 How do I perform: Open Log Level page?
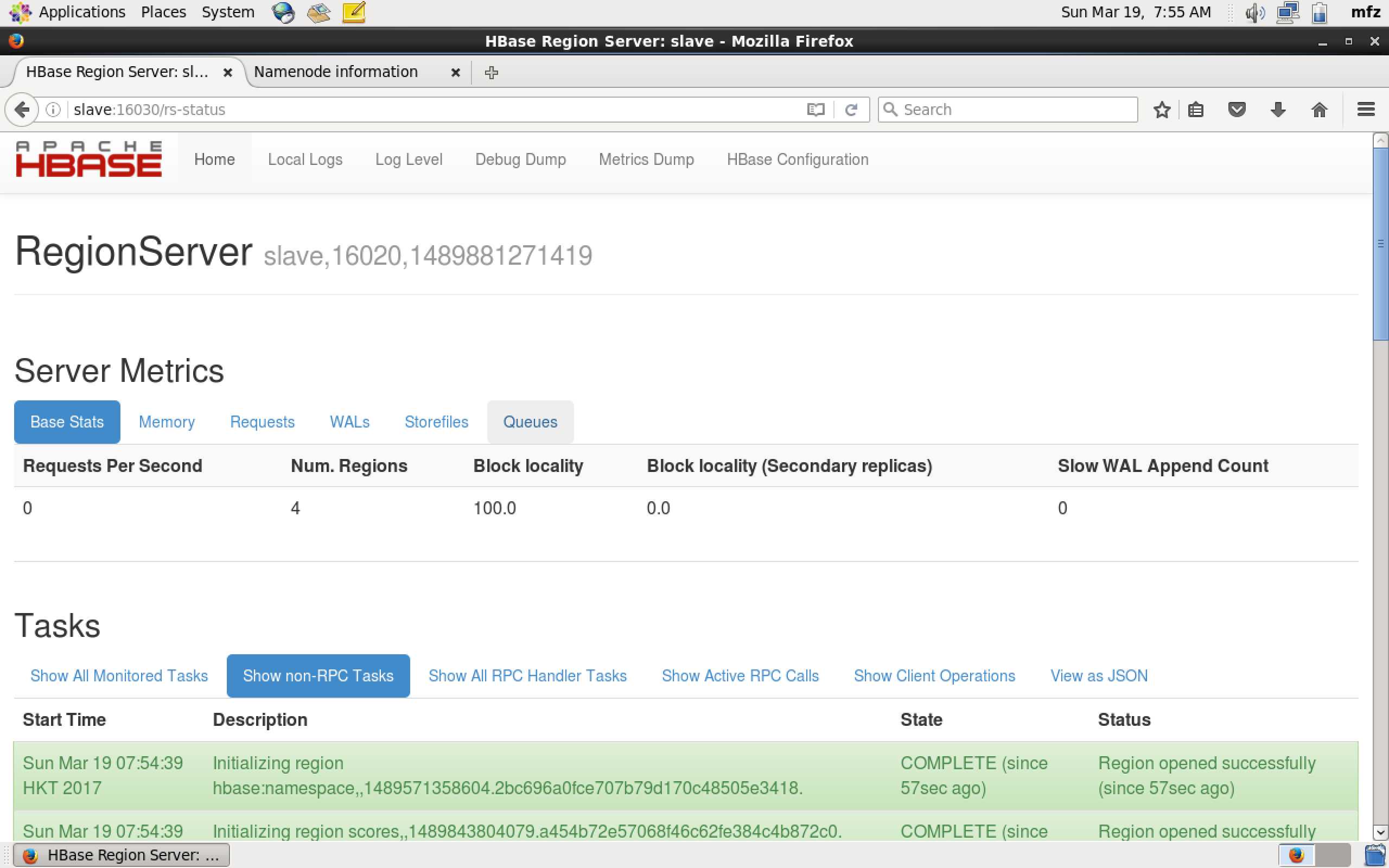click(409, 159)
